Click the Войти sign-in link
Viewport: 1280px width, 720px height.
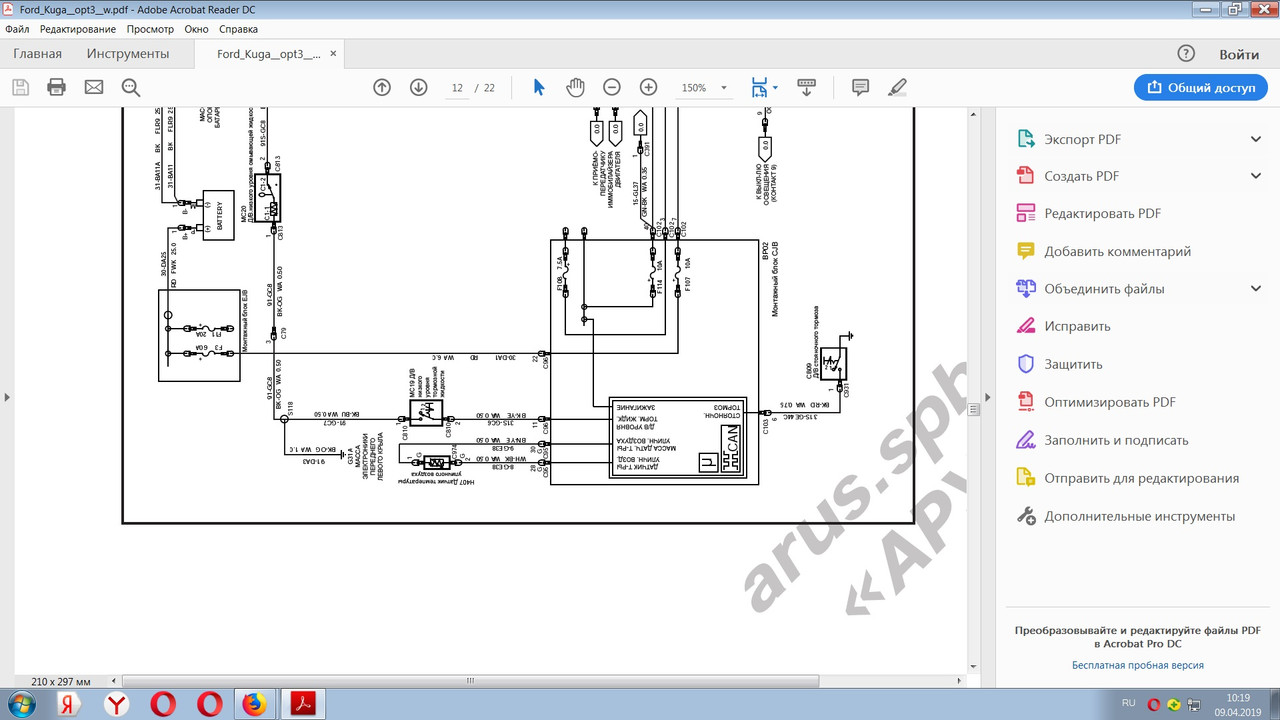(x=1239, y=54)
